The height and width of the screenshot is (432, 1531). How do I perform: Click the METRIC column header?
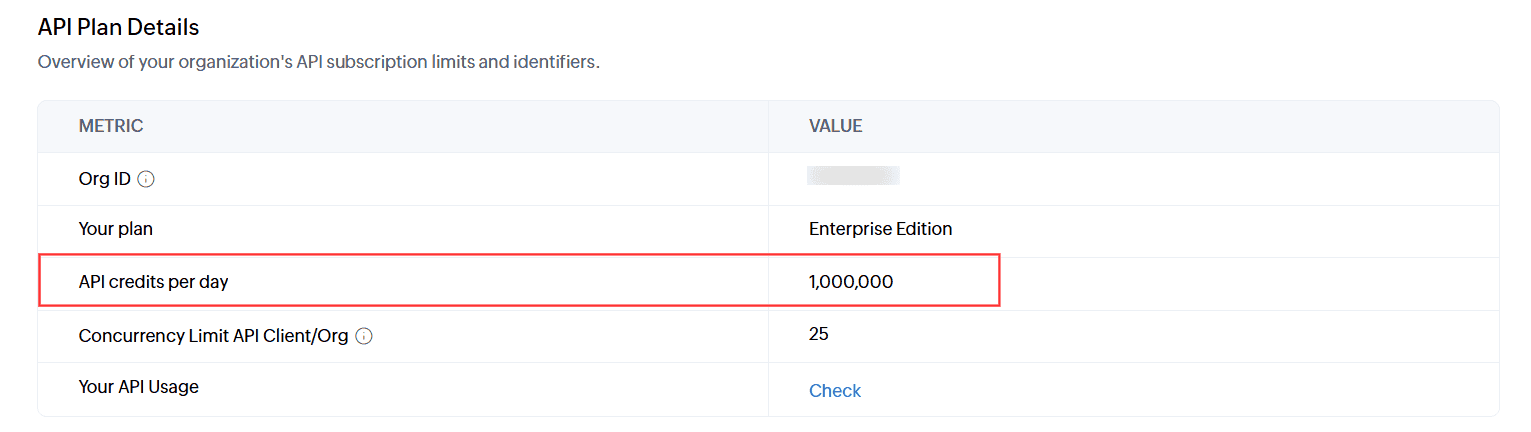(x=111, y=127)
